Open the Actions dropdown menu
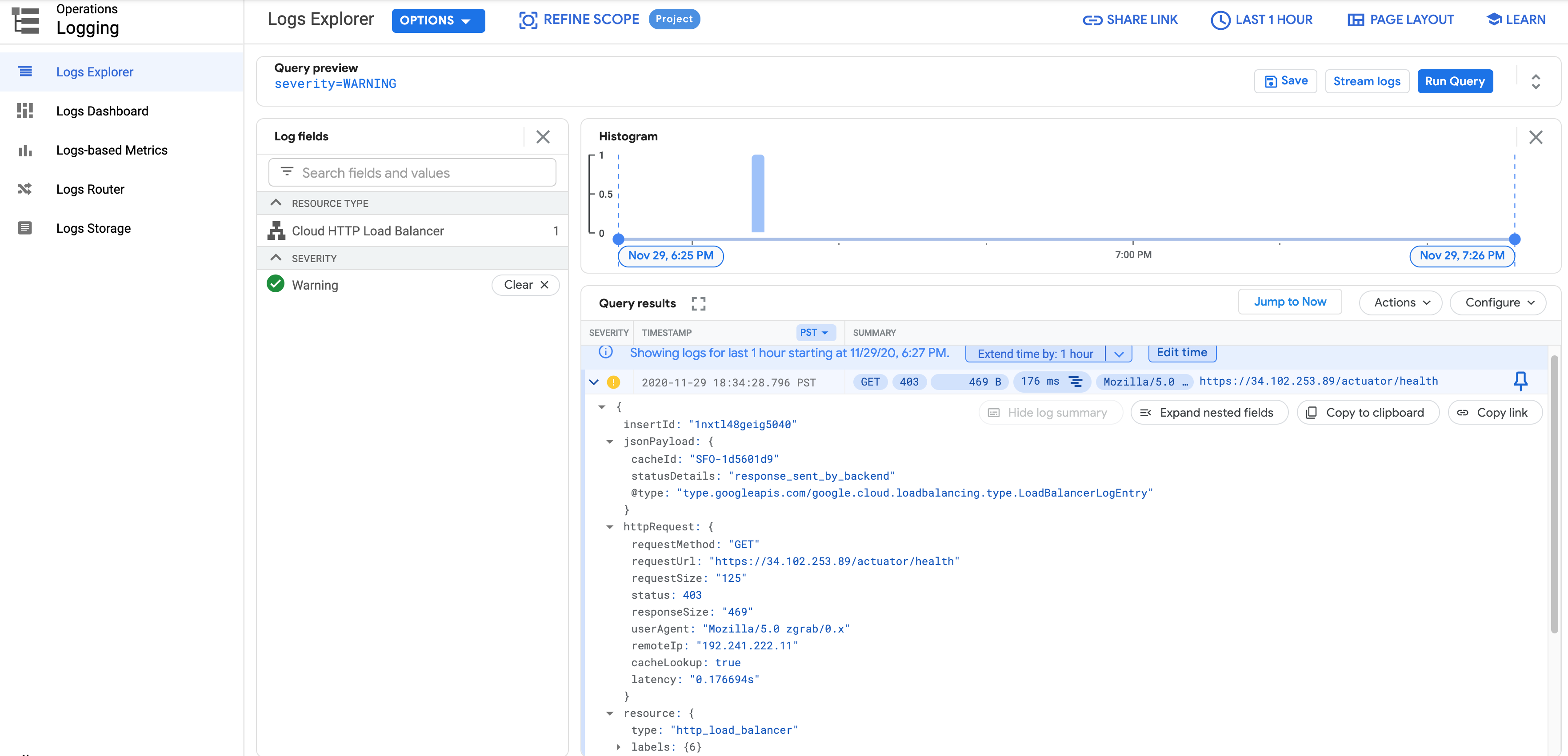The height and width of the screenshot is (756, 1568). coord(1398,302)
